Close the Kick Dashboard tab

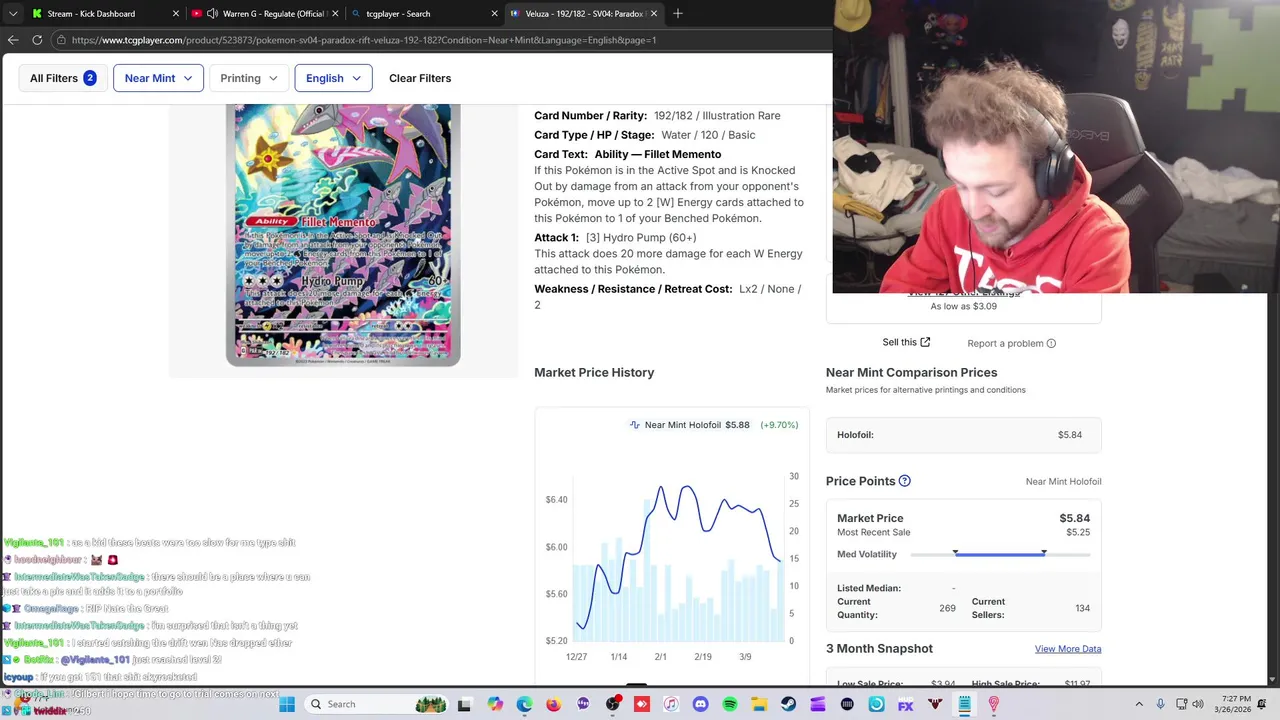point(176,14)
